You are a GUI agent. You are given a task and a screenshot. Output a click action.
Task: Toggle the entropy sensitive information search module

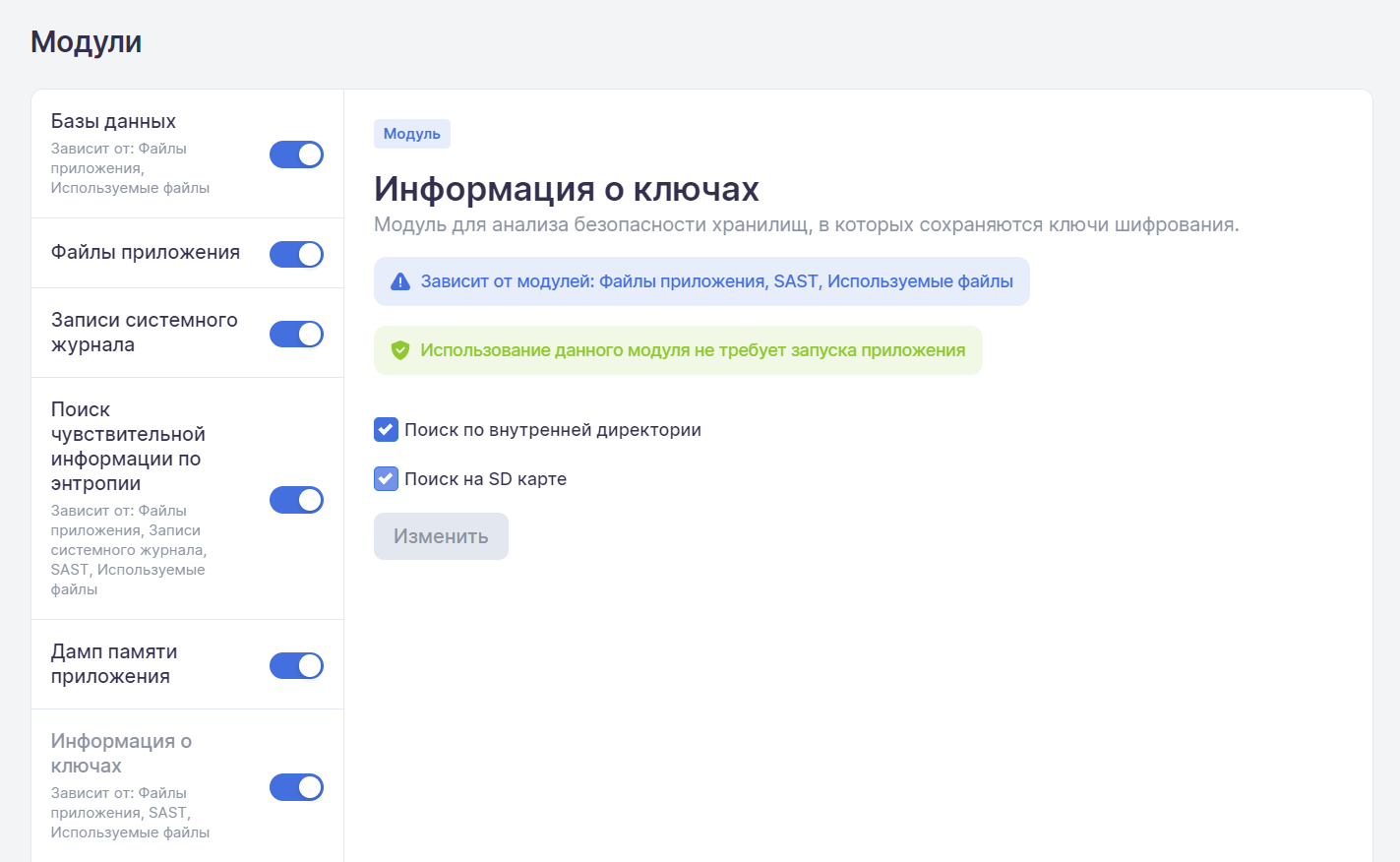click(x=296, y=500)
